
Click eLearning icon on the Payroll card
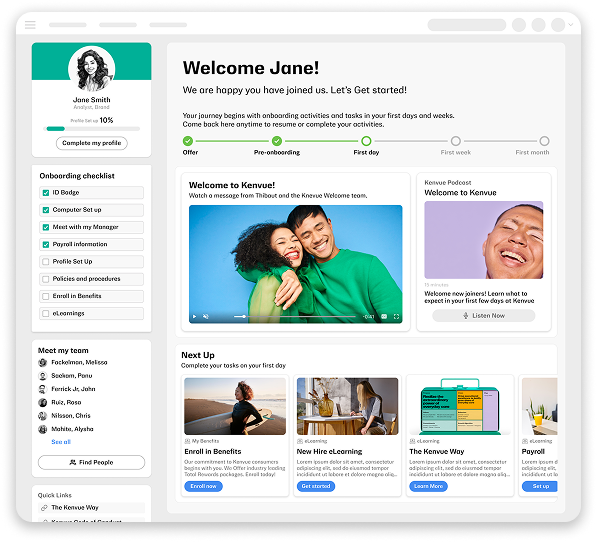tap(525, 441)
